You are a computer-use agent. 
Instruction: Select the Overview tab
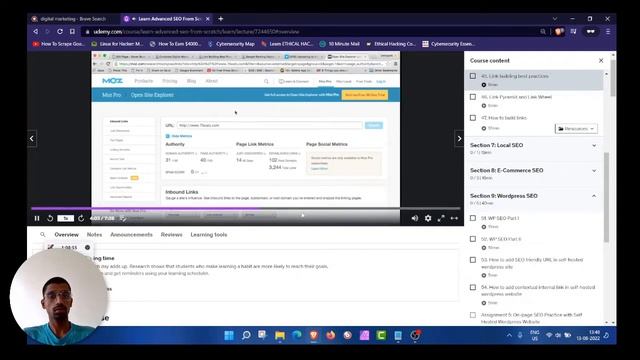click(67, 235)
